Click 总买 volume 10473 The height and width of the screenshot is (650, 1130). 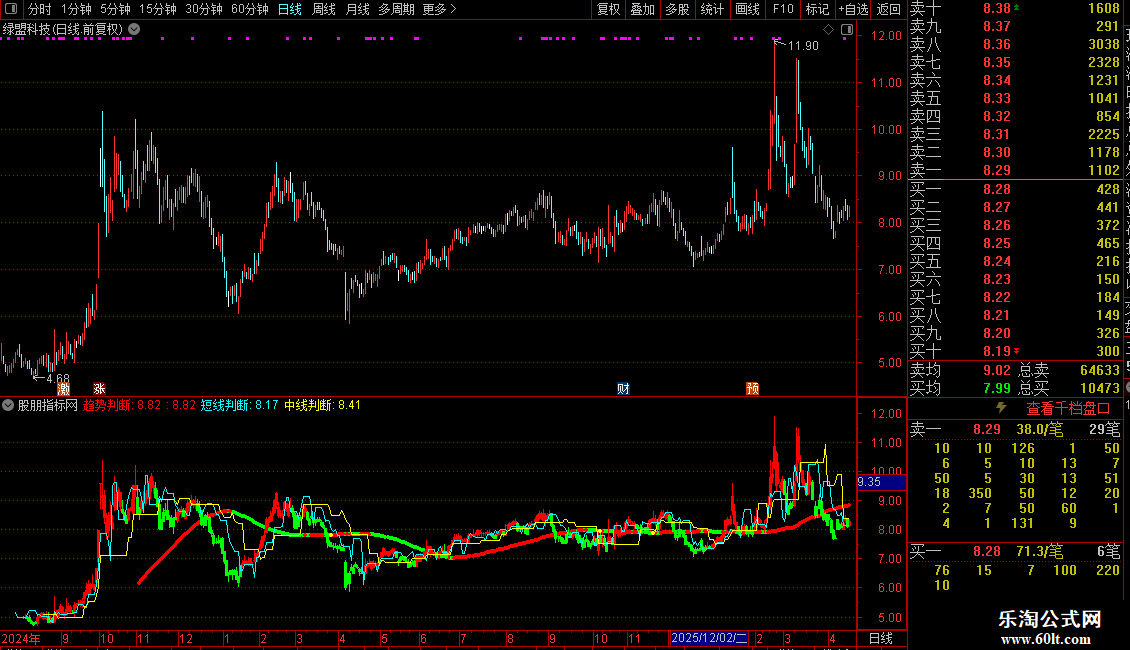pos(1100,388)
